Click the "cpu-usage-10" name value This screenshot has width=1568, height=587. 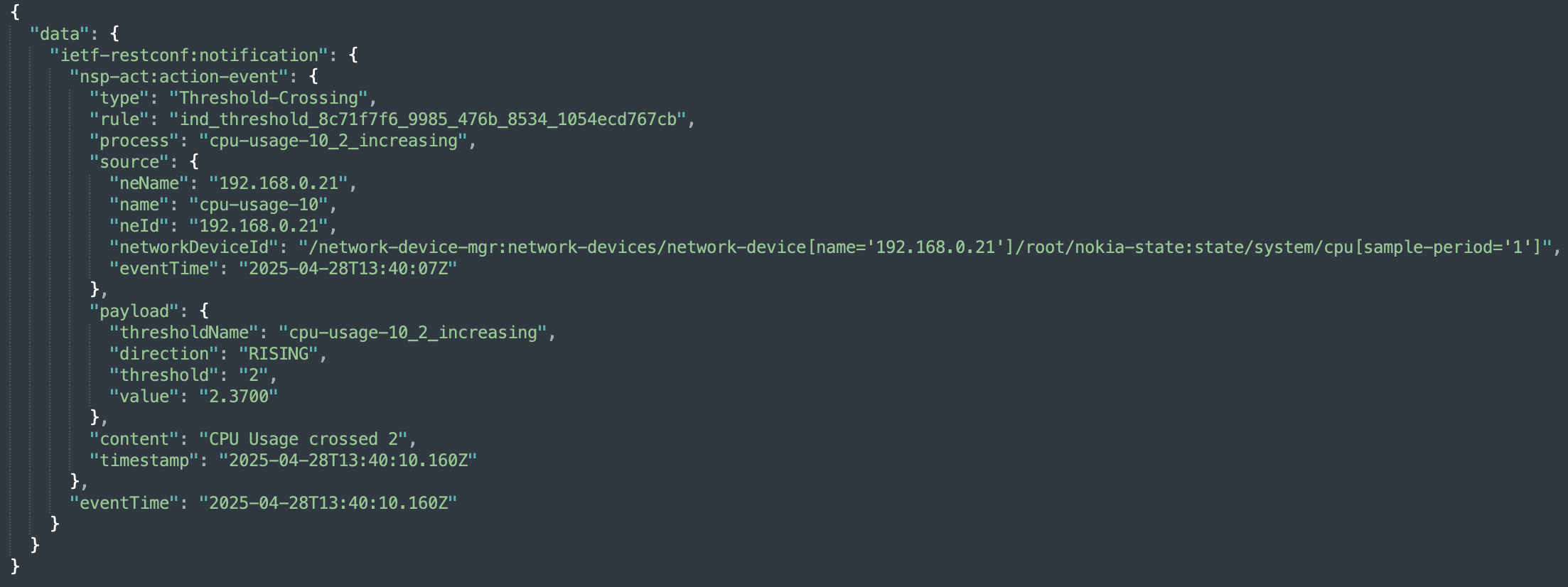(258, 205)
